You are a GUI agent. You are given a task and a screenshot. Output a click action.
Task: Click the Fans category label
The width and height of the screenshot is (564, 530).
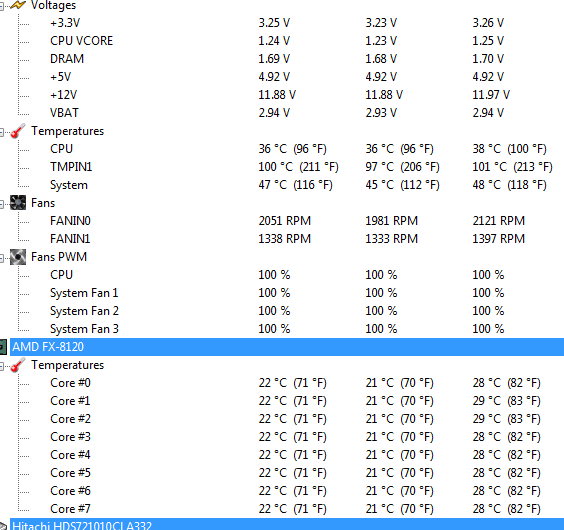coord(43,203)
